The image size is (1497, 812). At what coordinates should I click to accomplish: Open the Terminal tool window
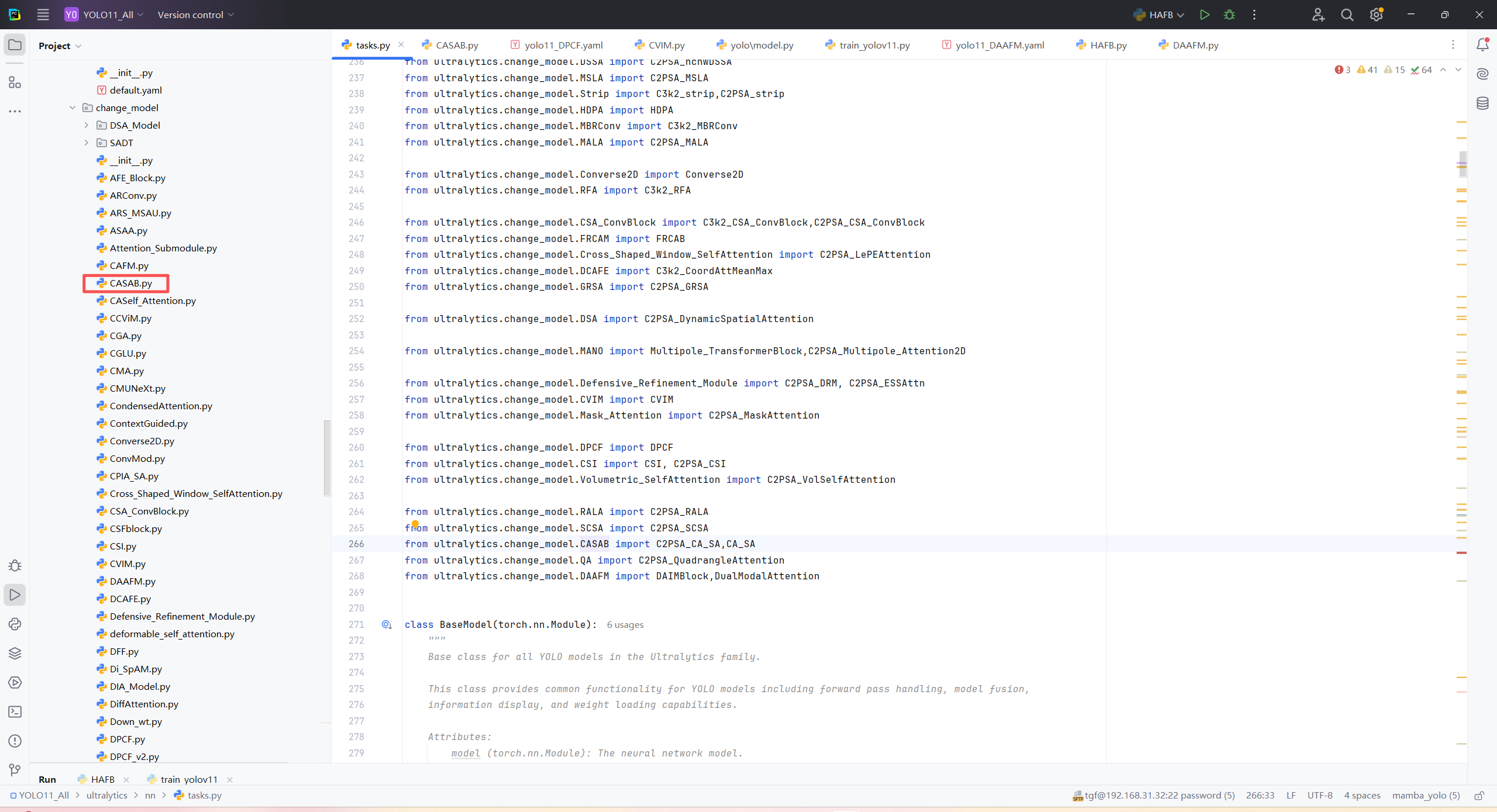pyautogui.click(x=15, y=712)
